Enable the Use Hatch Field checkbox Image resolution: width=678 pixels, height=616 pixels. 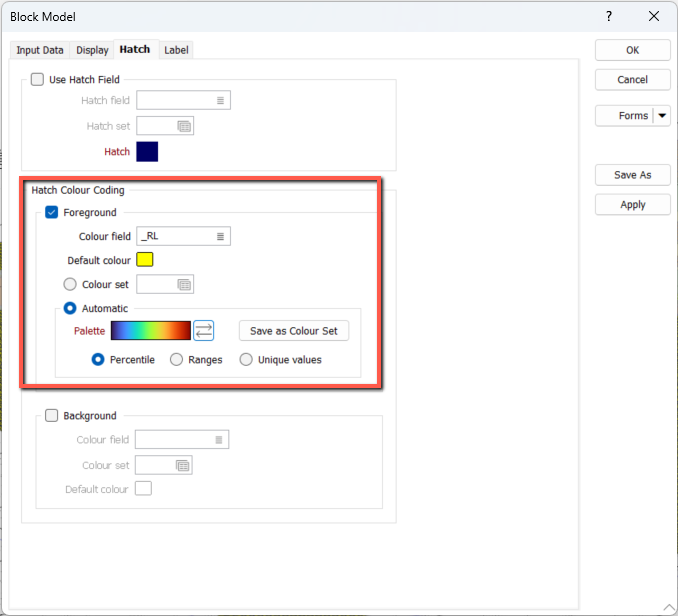[38, 80]
